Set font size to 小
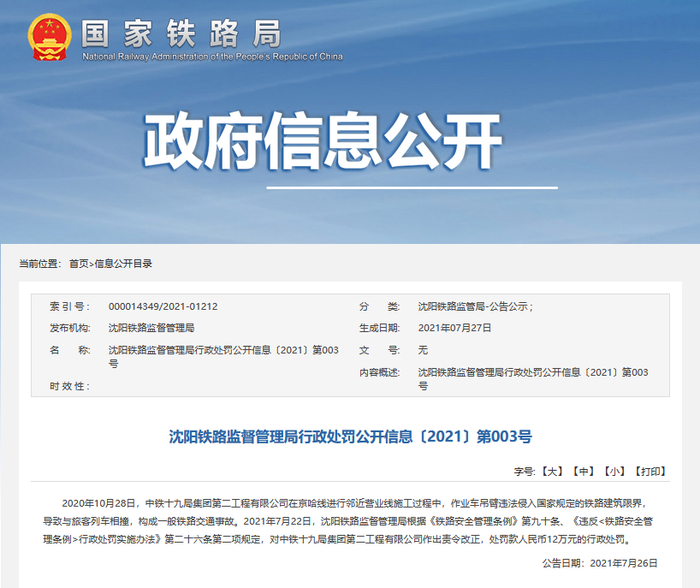 [614, 471]
